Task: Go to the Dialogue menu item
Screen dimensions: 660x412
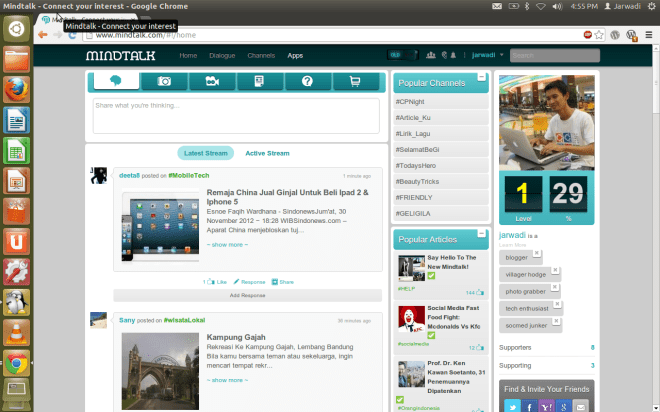Action: pos(222,55)
